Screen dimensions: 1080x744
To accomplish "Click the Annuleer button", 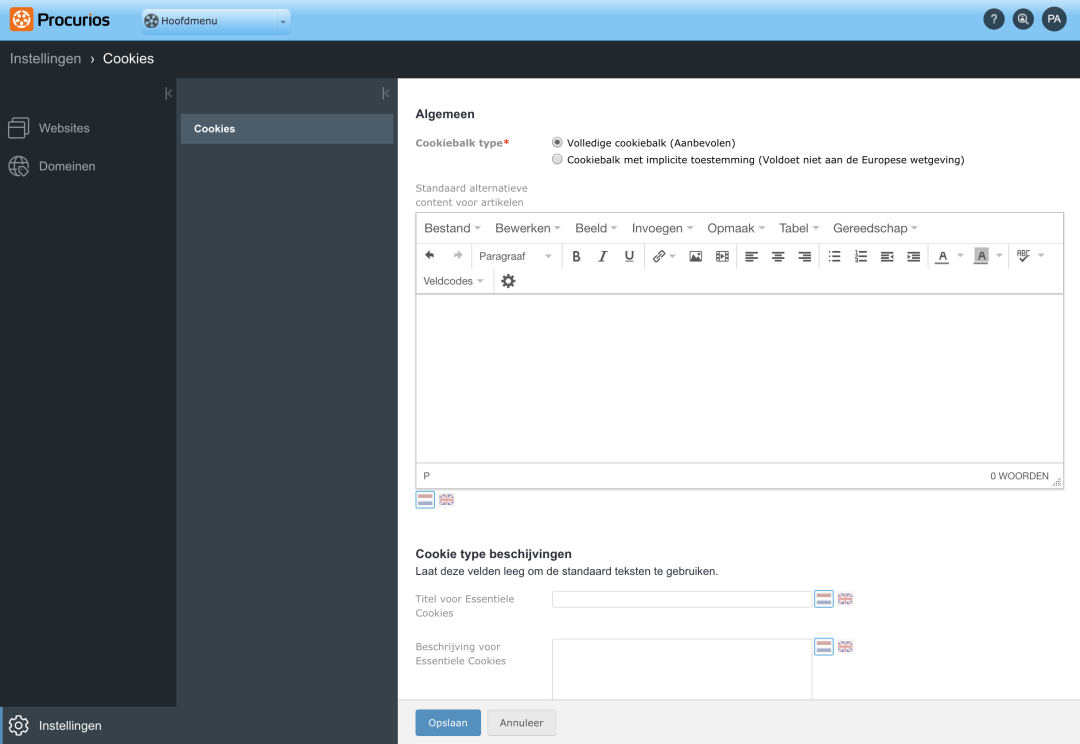I will [521, 723].
